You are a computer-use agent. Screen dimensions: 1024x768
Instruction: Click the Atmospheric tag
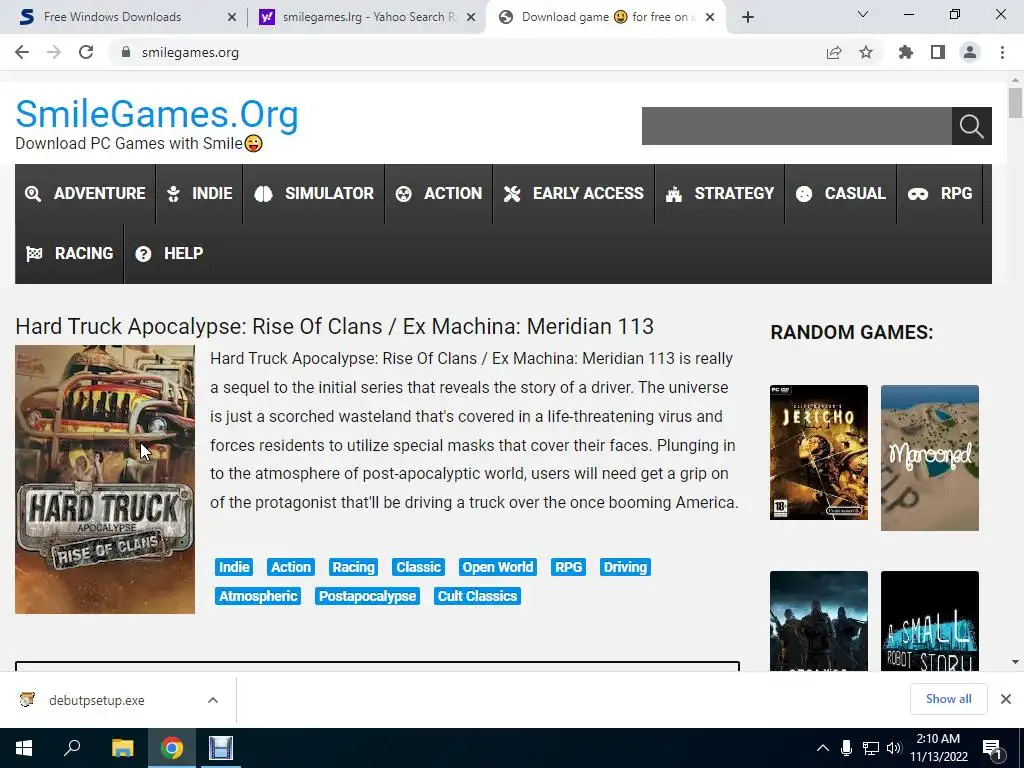coord(258,596)
